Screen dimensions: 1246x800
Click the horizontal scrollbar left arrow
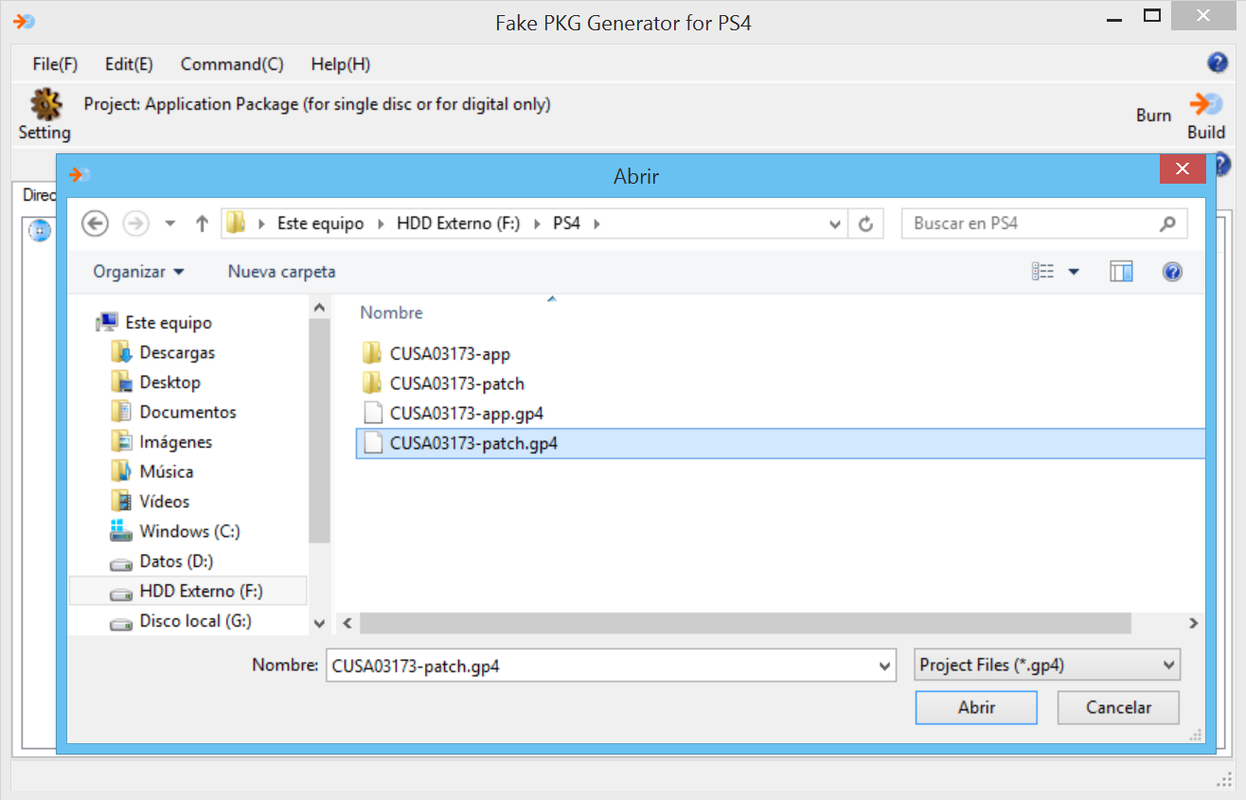pos(347,623)
